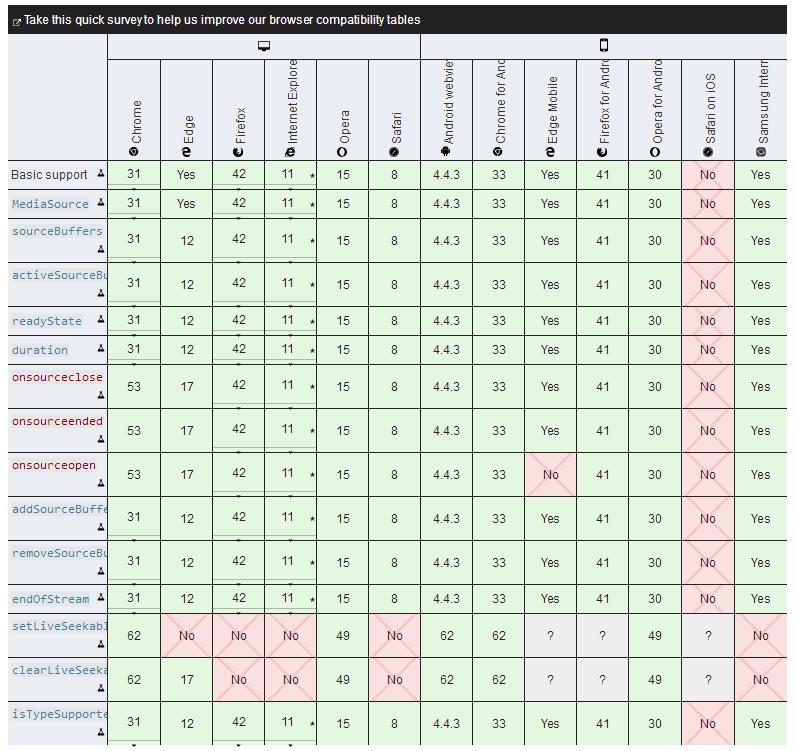Click the Android webview robot icon
Image resolution: width=796 pixels, height=751 pixels.
[x=446, y=151]
